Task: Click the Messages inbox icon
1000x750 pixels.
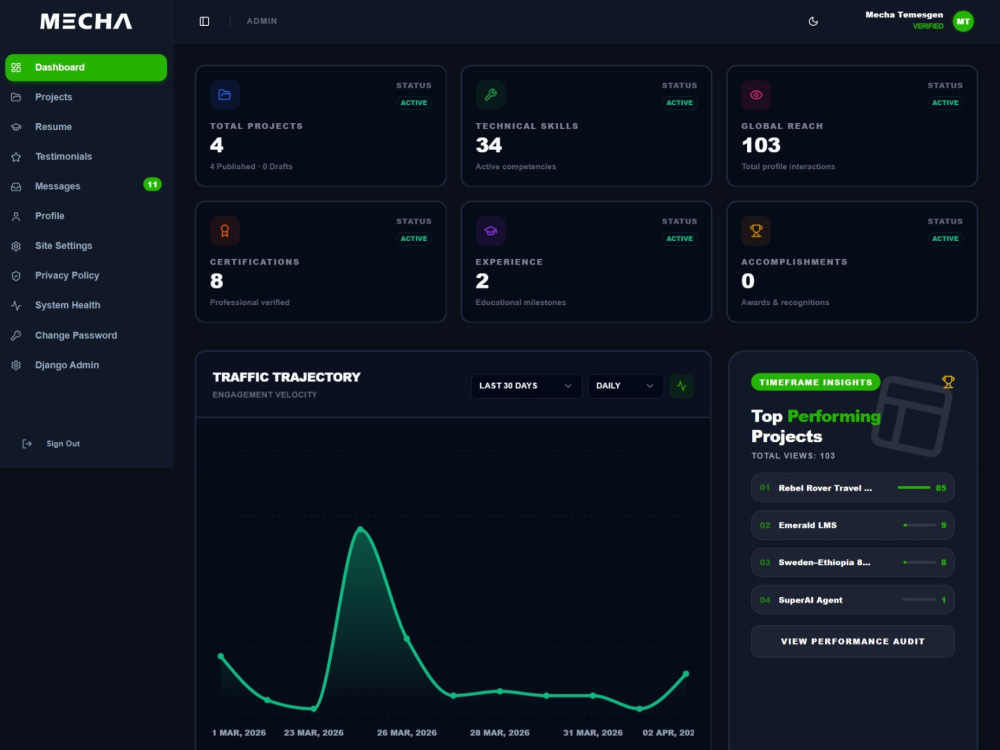Action: point(17,186)
